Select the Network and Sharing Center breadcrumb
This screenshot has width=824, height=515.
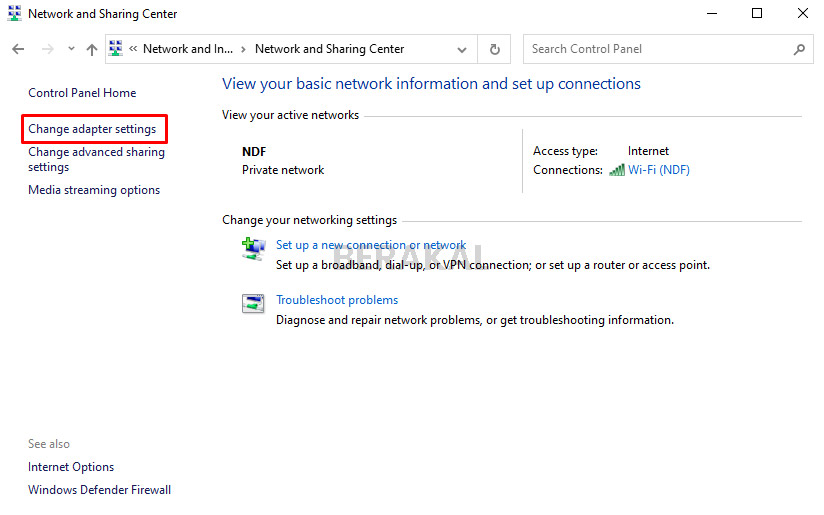(x=329, y=49)
